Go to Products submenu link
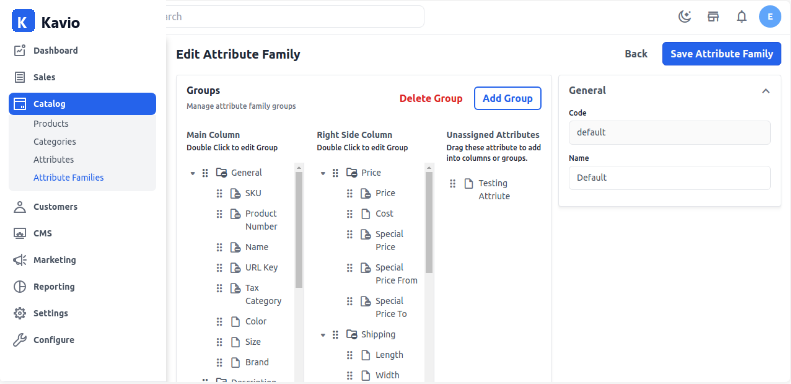This screenshot has width=791, height=384. [x=51, y=124]
